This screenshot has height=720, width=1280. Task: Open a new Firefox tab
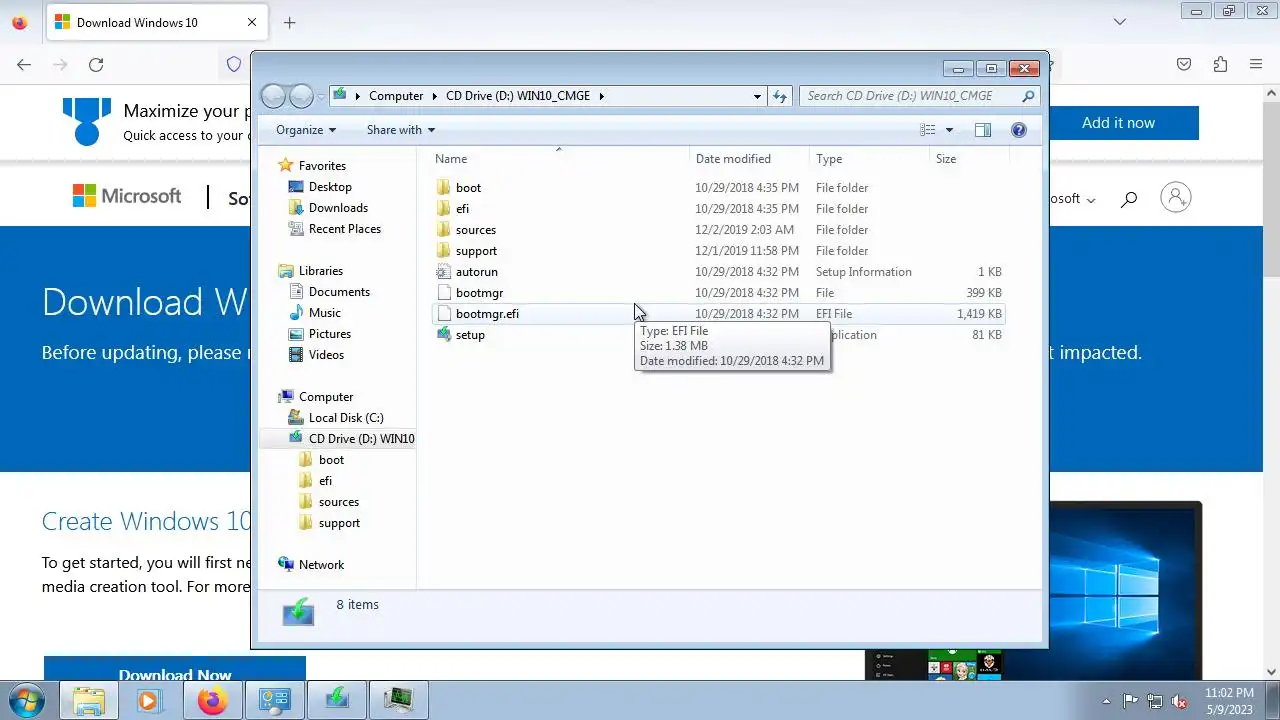coord(289,22)
